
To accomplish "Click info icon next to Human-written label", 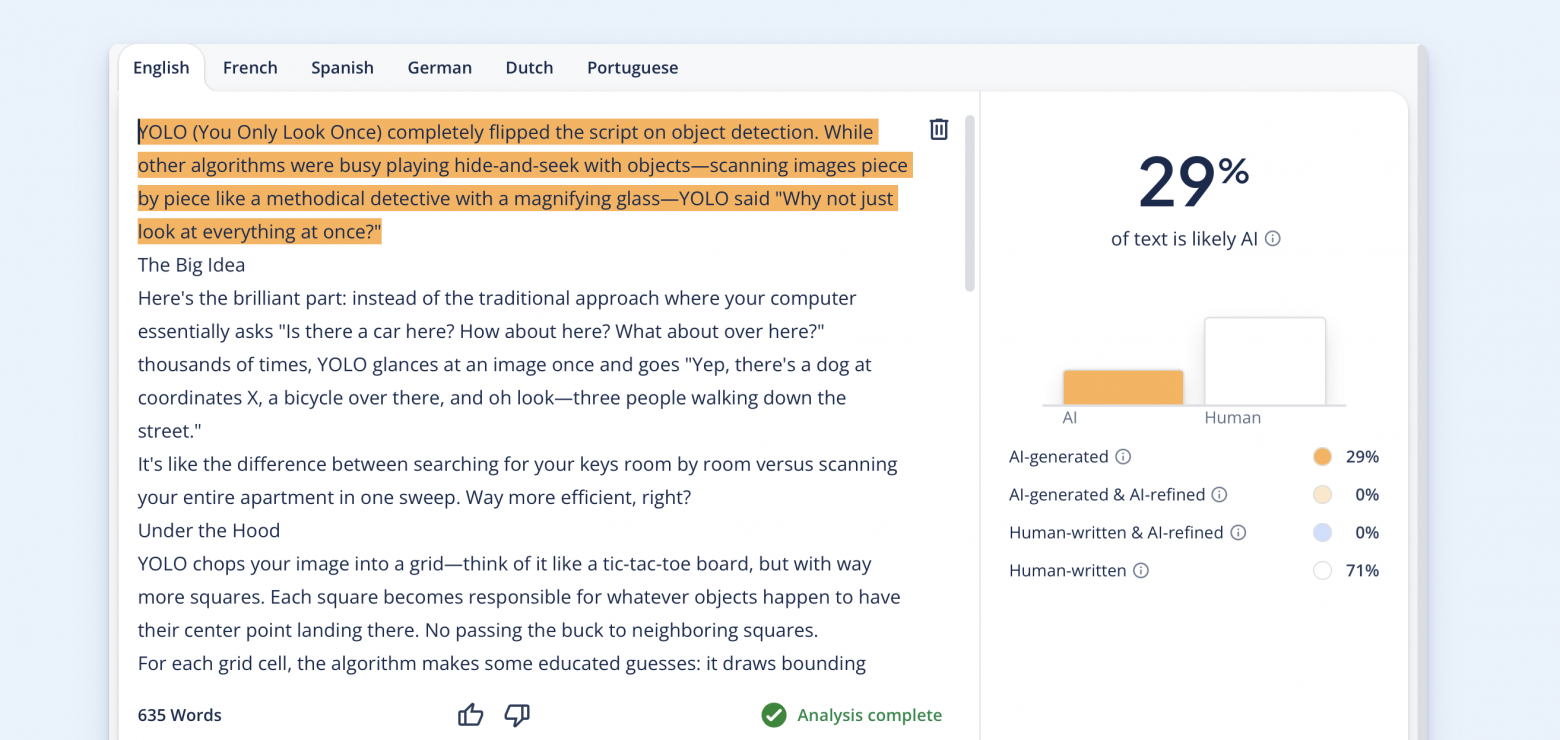I will 1141,571.
